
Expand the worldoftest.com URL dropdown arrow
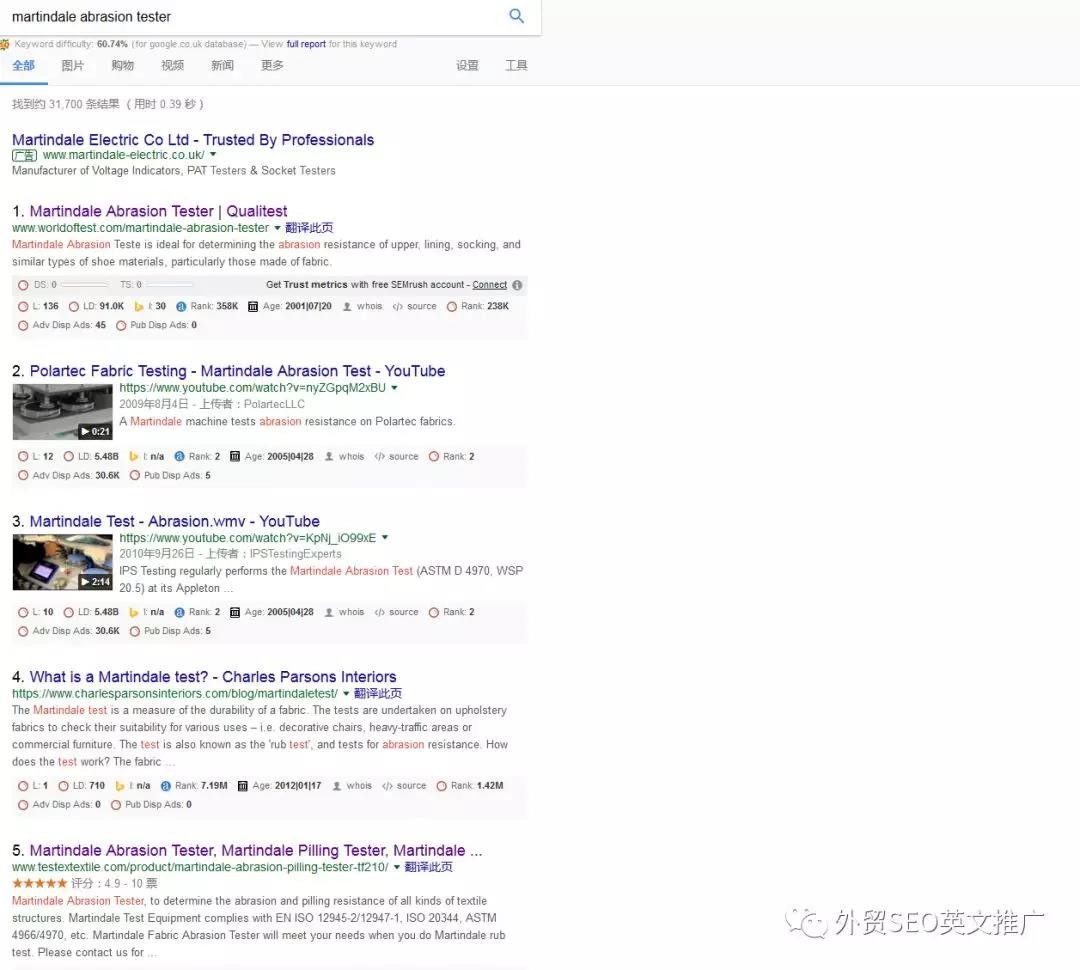coord(278,228)
